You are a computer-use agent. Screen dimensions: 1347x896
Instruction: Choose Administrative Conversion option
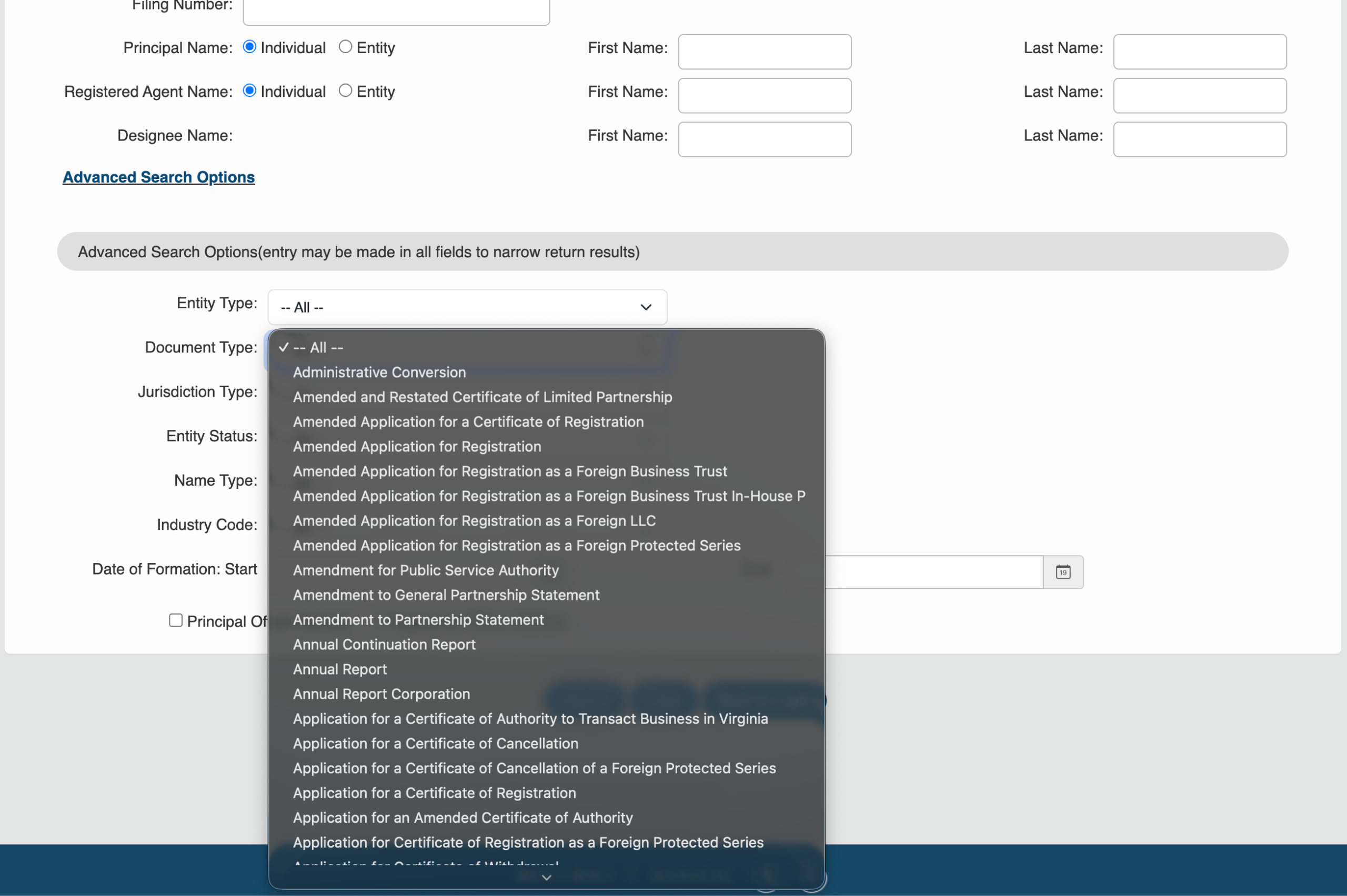(x=546, y=372)
